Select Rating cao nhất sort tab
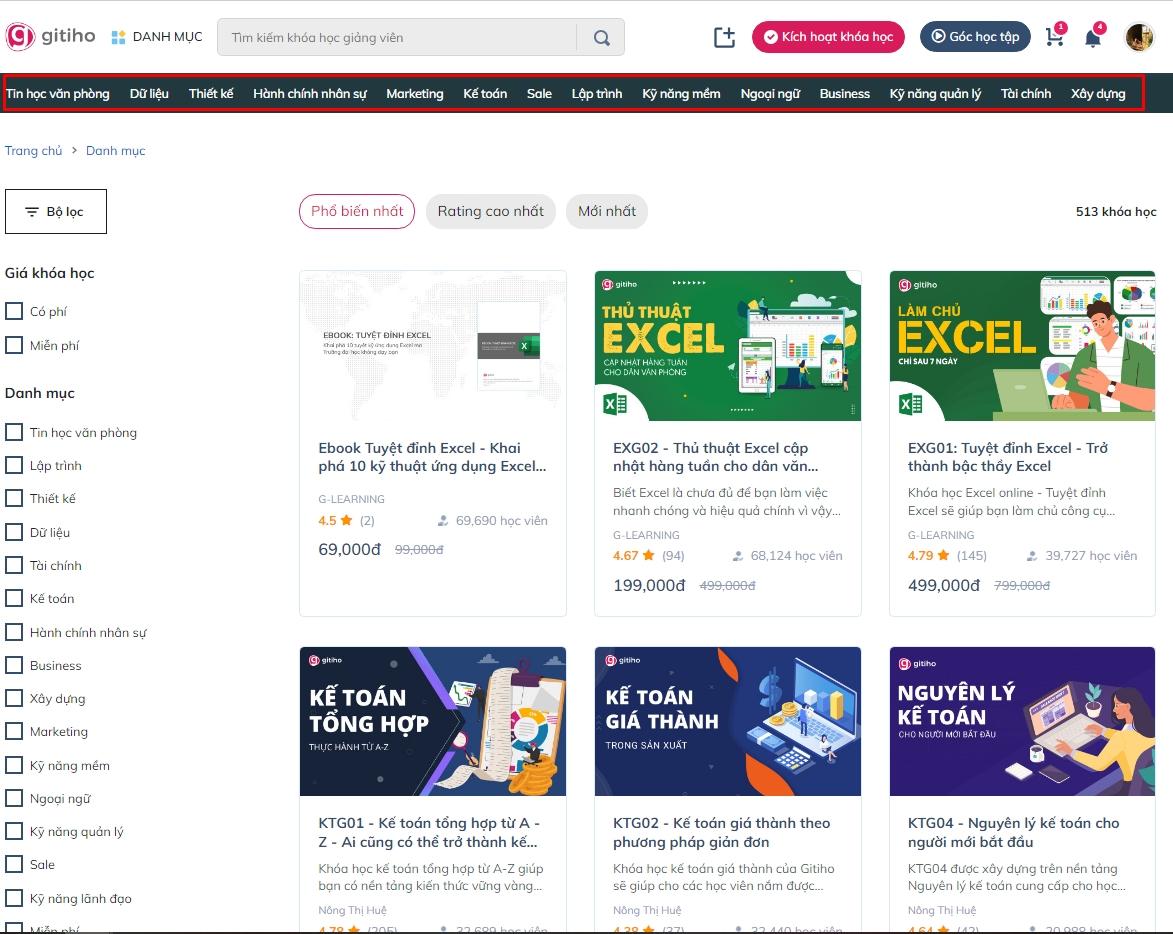 tap(490, 211)
